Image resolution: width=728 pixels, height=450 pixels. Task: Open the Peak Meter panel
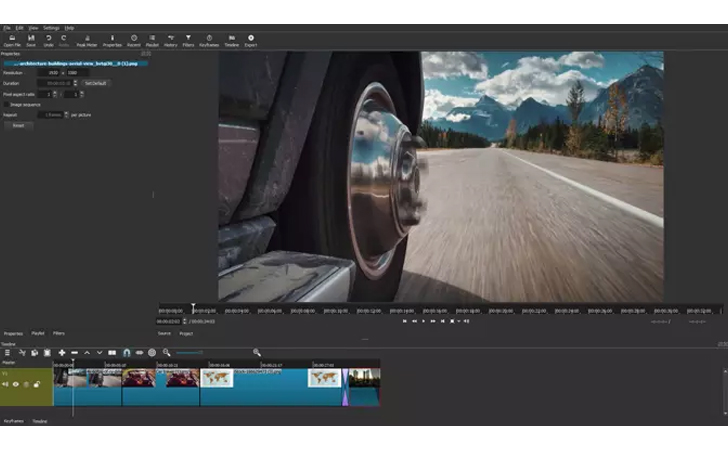click(86, 41)
